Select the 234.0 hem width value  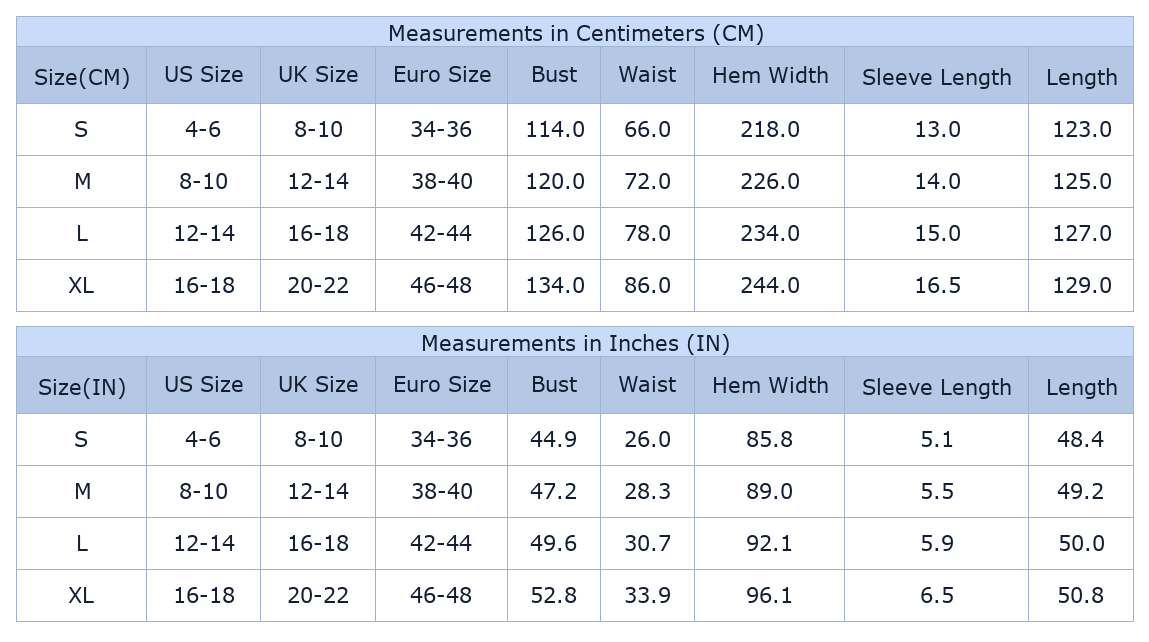tap(770, 233)
